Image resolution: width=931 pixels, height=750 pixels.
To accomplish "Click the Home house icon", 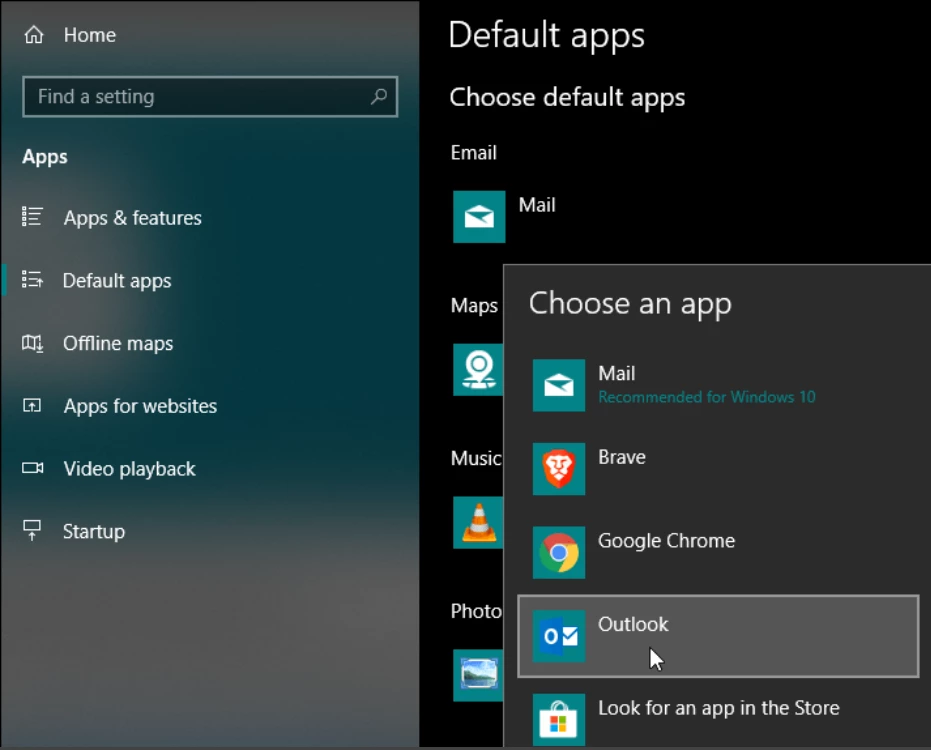I will pos(34,35).
